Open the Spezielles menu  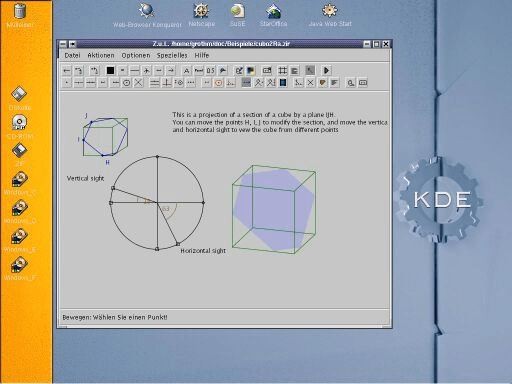point(172,55)
